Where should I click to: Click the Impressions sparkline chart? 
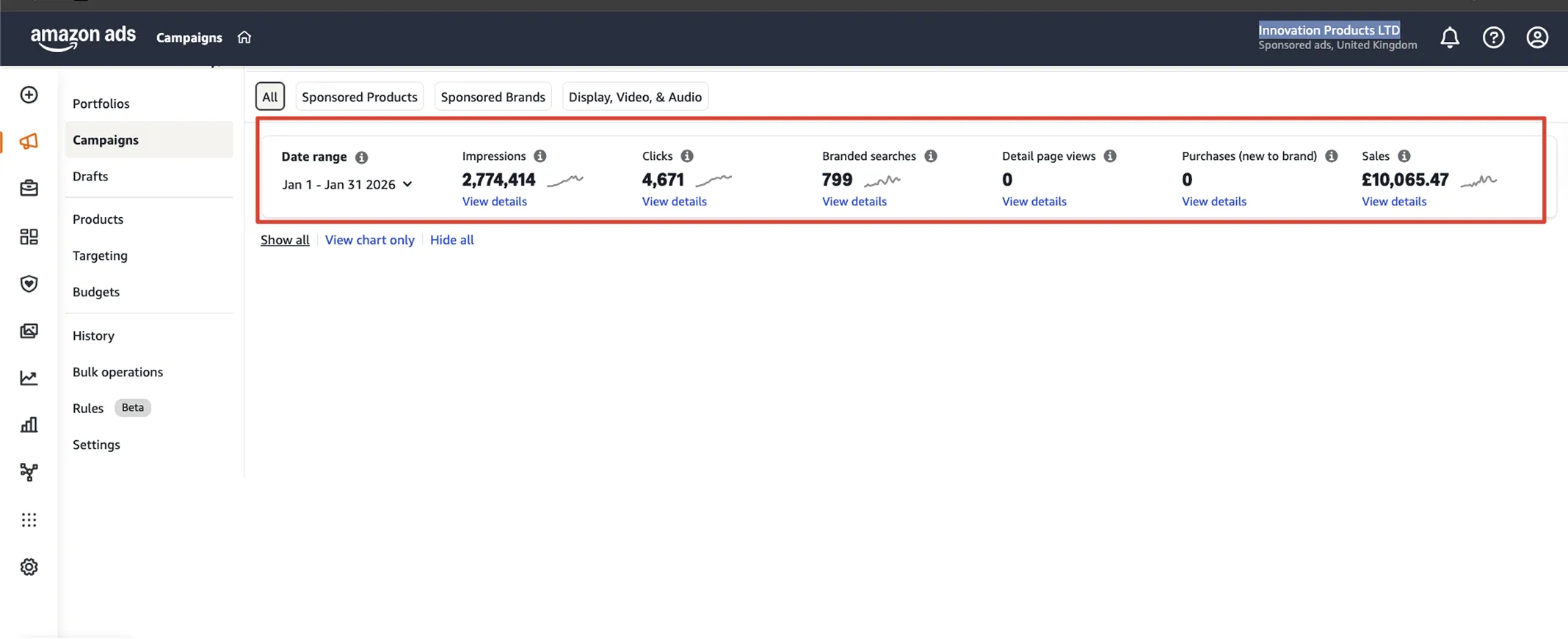[x=565, y=180]
